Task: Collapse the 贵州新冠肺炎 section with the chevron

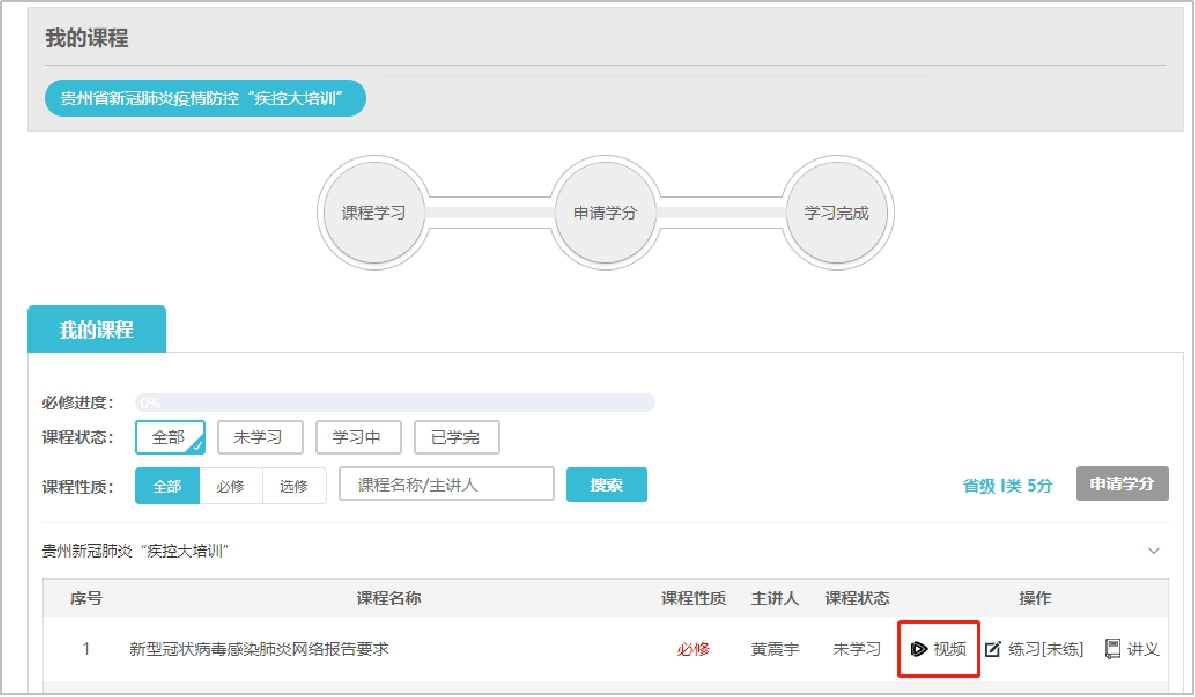Action: [1154, 551]
